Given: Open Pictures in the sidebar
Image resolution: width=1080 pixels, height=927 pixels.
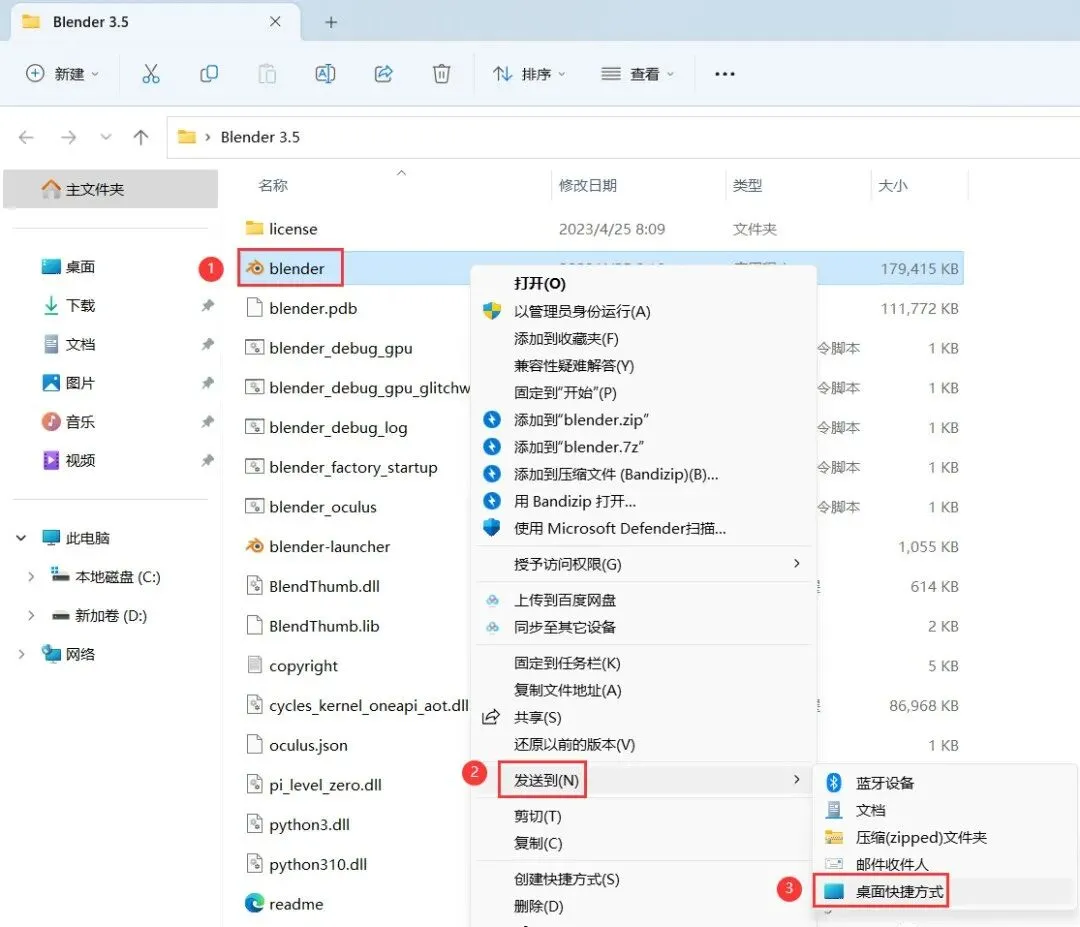Looking at the screenshot, I should click(68, 382).
